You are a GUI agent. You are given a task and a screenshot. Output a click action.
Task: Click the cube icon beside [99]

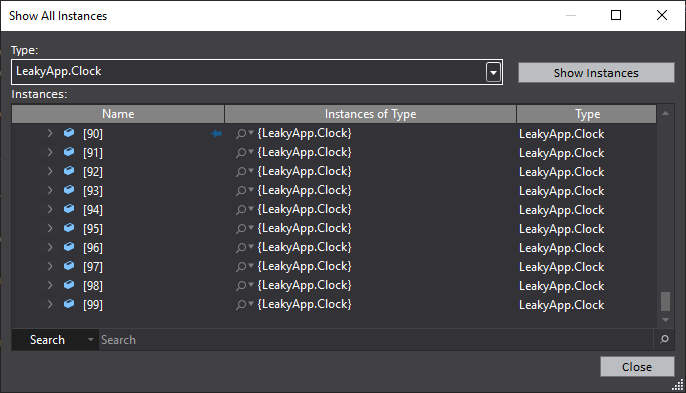point(69,304)
